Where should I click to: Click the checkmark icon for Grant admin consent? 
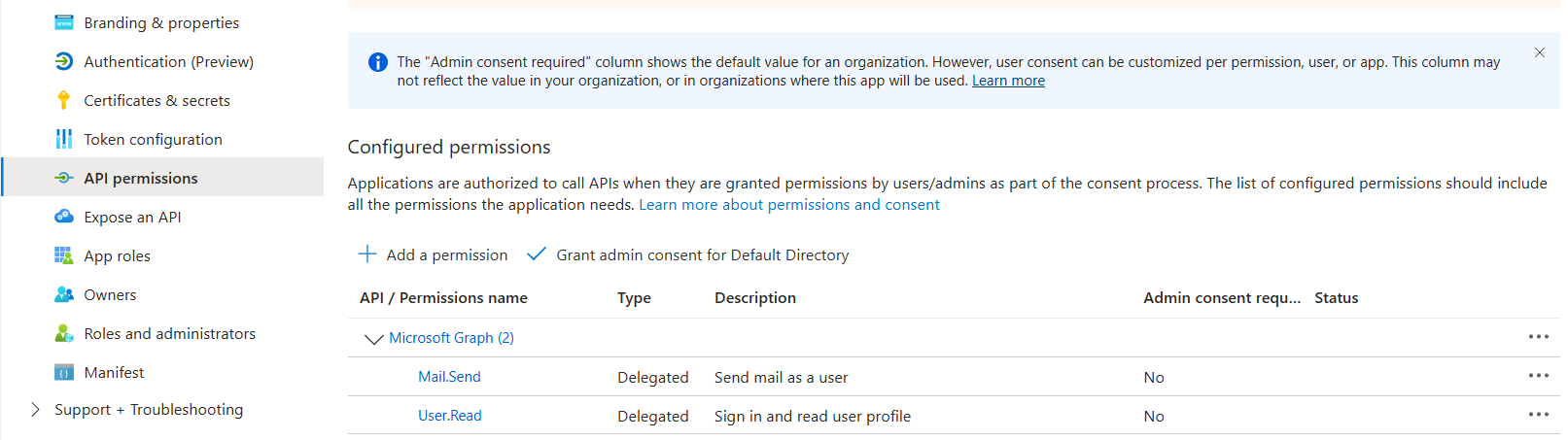pos(537,254)
